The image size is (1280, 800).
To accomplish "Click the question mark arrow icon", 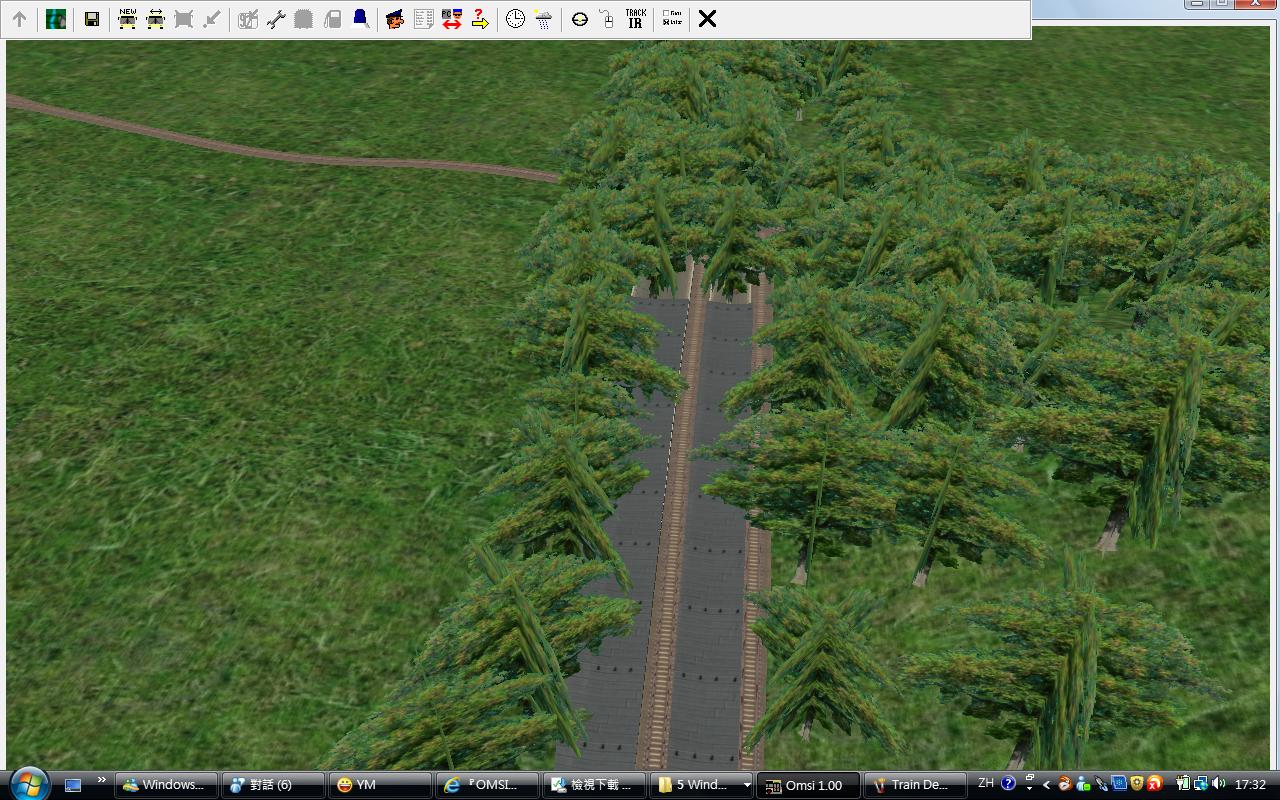I will coord(479,19).
